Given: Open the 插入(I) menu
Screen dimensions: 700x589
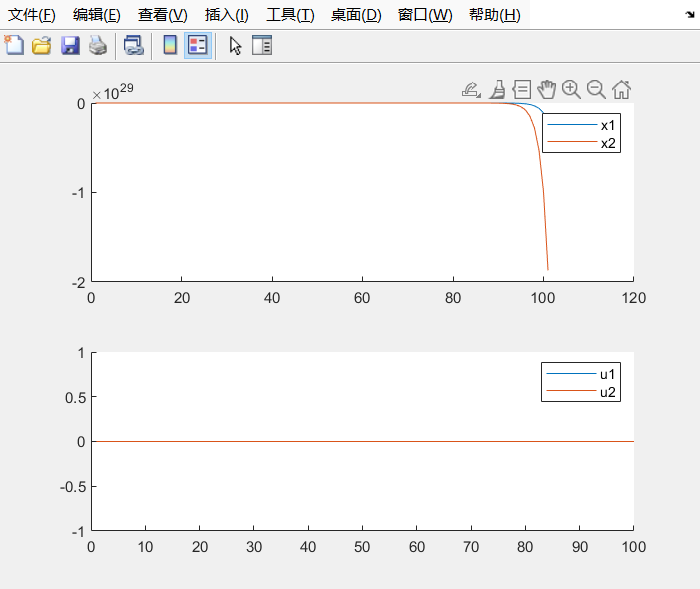Looking at the screenshot, I should pos(226,15).
